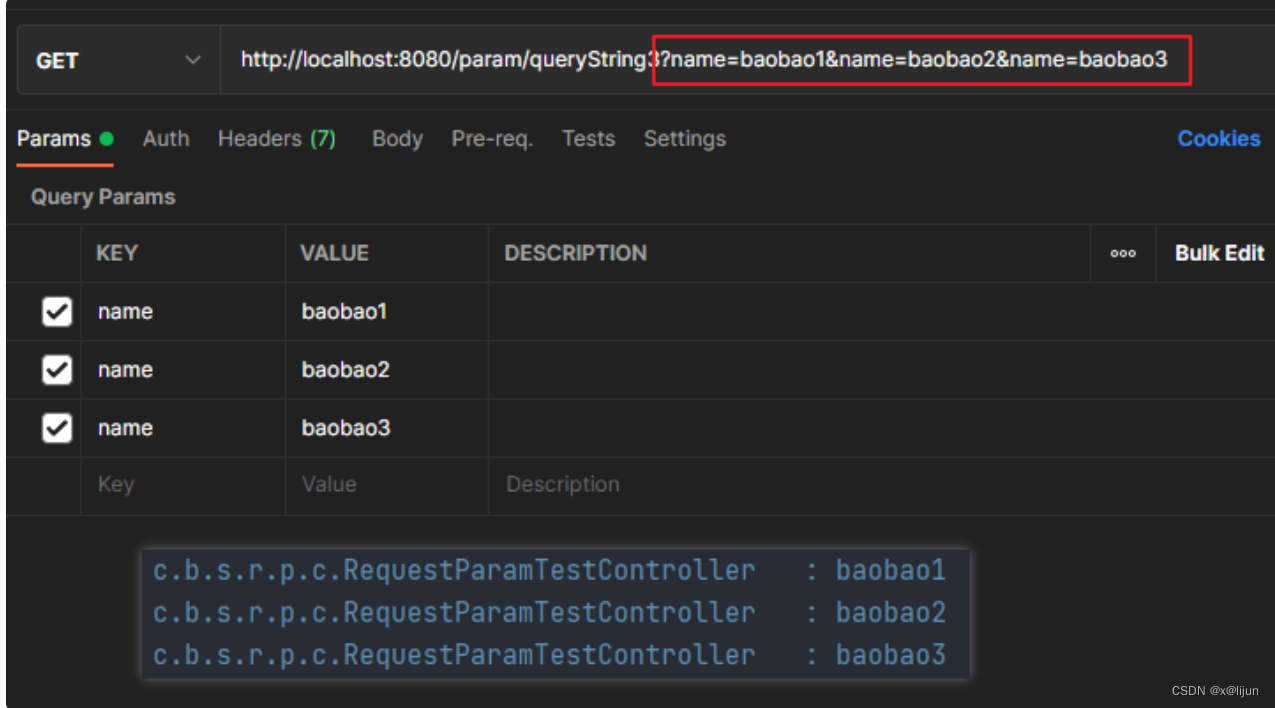Screen dimensions: 1275x708
Task: Uncheck the first name parameter row
Action: pos(56,311)
